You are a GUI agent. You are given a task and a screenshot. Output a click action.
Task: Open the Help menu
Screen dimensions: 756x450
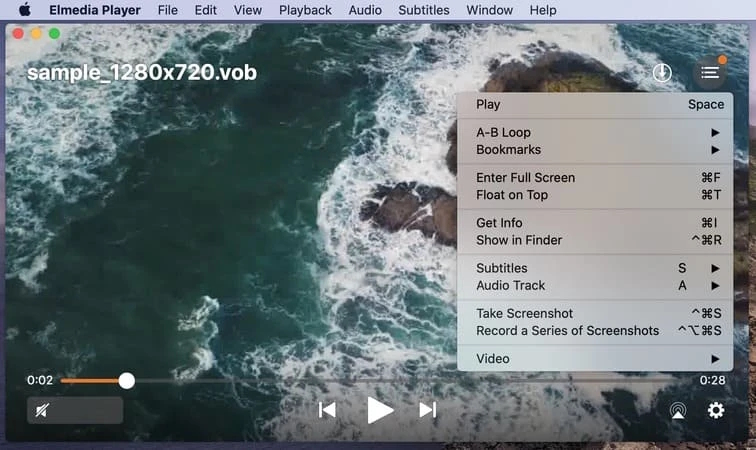(543, 10)
